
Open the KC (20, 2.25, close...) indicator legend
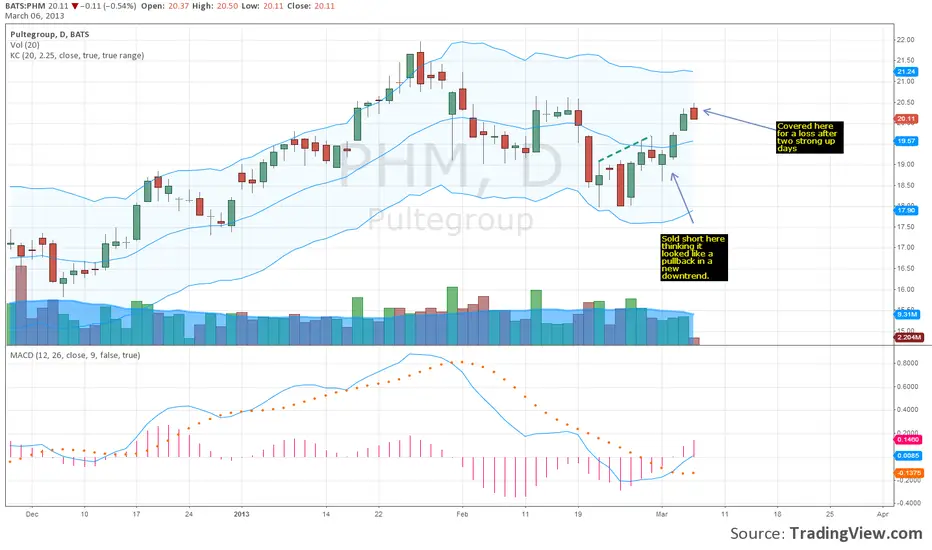point(77,55)
